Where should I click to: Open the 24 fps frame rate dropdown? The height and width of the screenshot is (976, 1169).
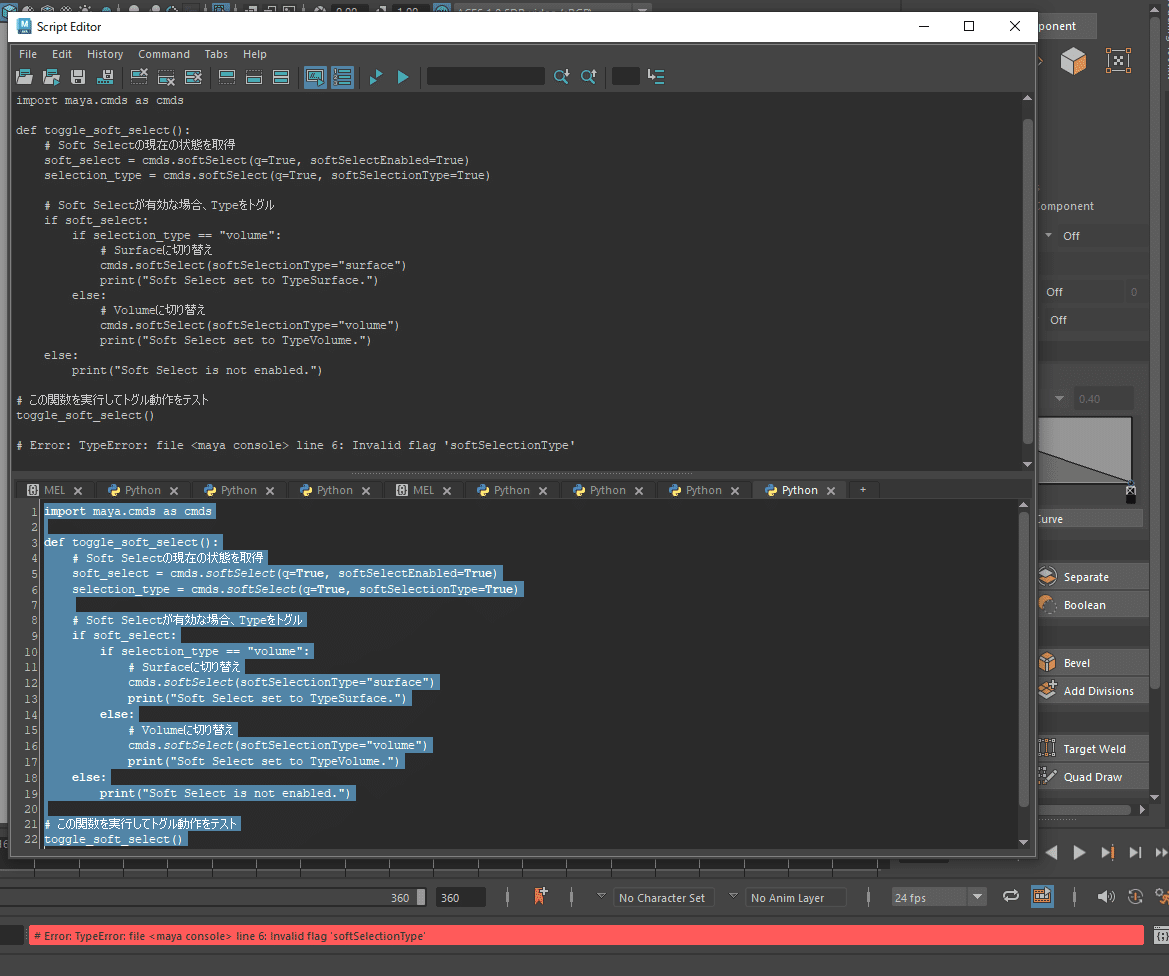tap(936, 897)
